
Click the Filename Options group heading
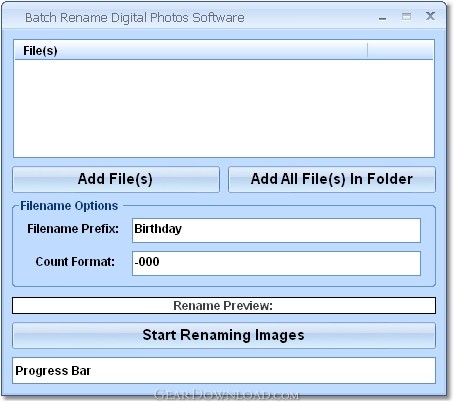(x=69, y=206)
